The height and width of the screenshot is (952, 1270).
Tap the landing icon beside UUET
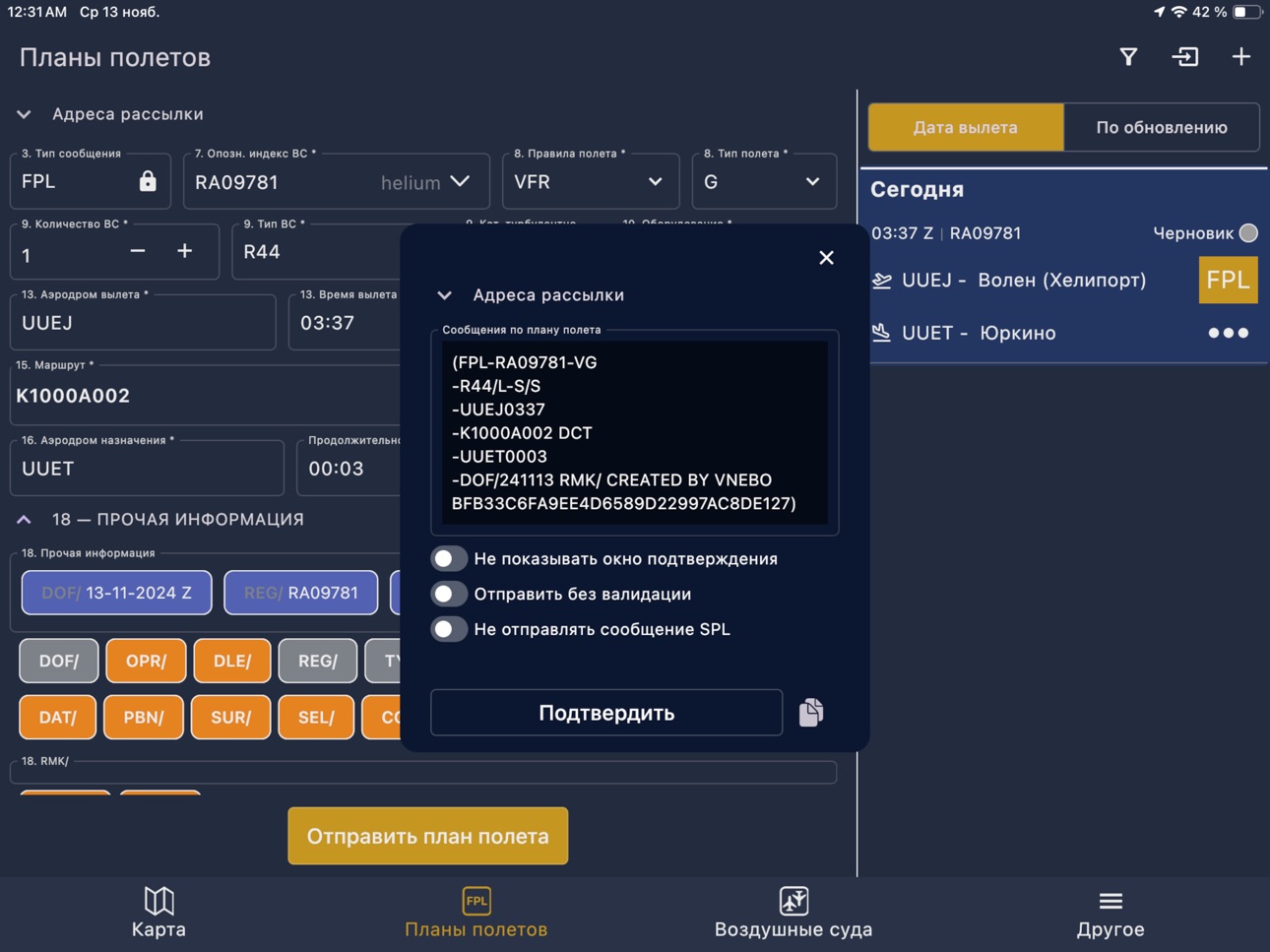click(881, 333)
